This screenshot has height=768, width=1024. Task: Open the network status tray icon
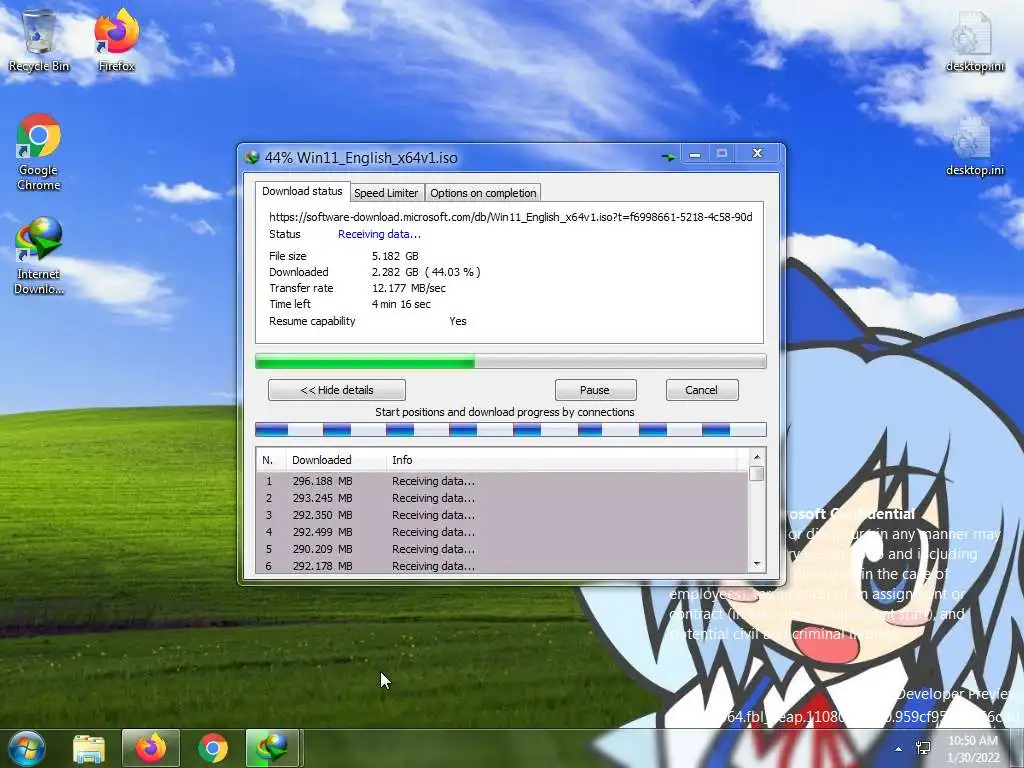click(923, 748)
